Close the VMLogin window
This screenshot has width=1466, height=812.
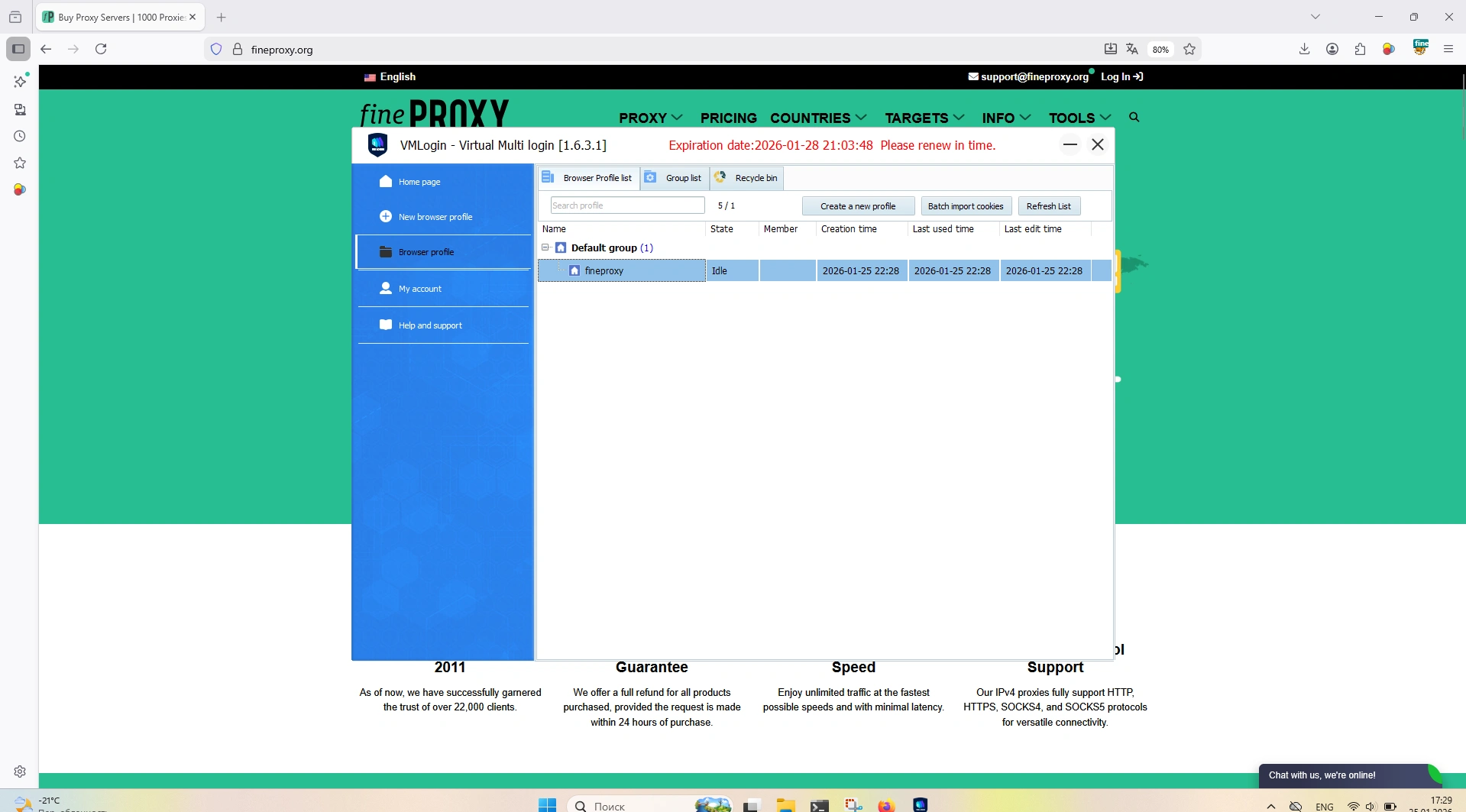(1098, 144)
